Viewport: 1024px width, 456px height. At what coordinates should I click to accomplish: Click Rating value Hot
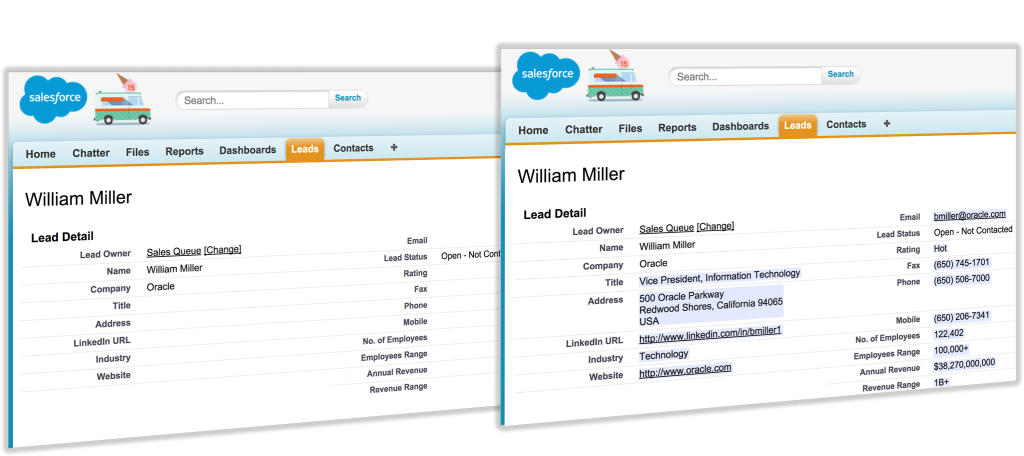tap(940, 249)
